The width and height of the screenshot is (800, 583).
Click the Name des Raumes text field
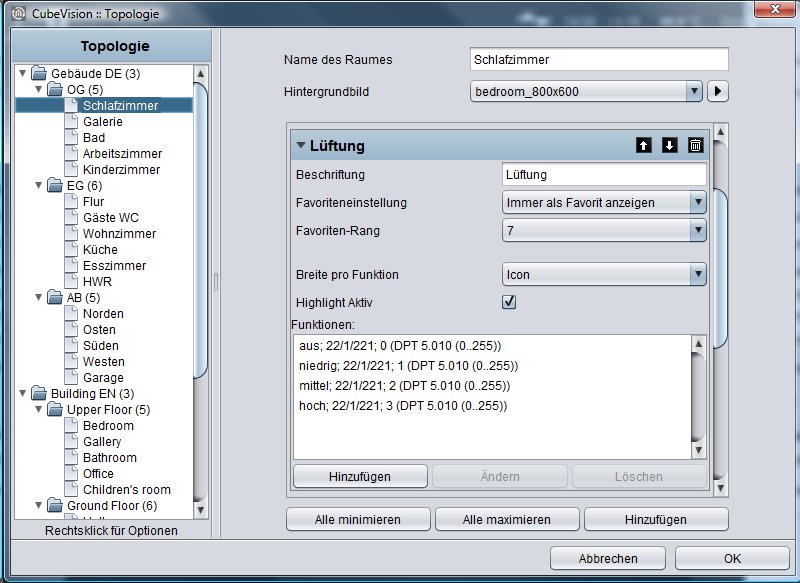coord(599,60)
